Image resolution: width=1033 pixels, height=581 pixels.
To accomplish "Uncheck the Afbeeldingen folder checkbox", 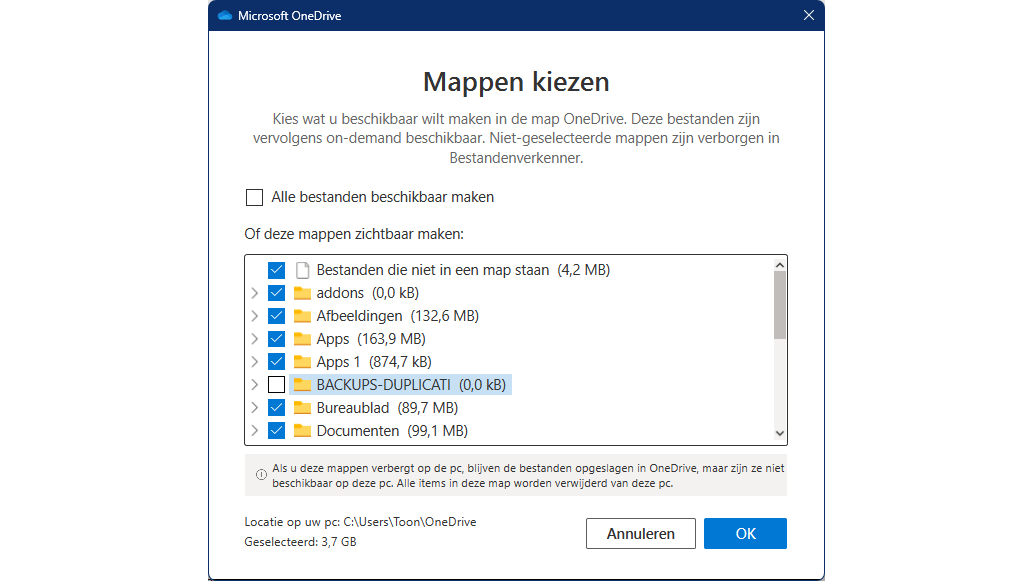I will click(277, 316).
